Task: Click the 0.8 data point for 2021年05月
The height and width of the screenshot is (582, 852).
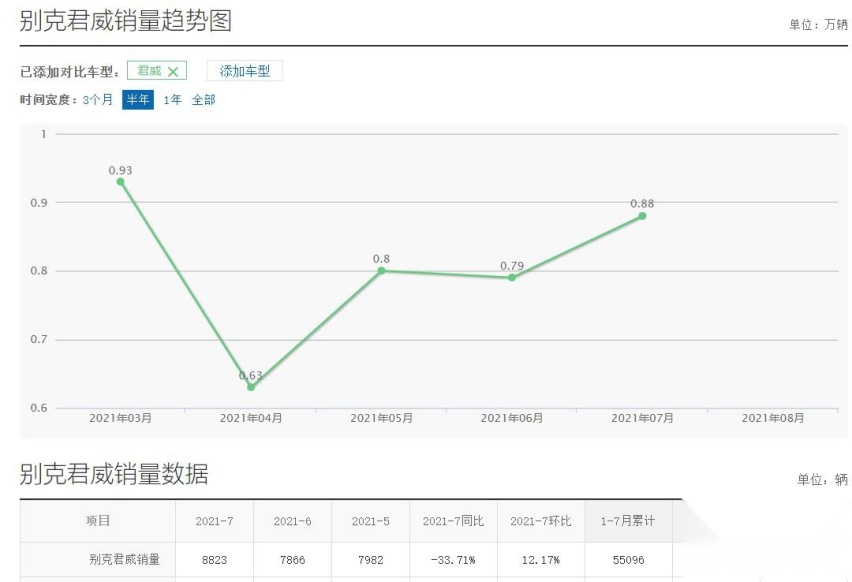Action: point(381,271)
